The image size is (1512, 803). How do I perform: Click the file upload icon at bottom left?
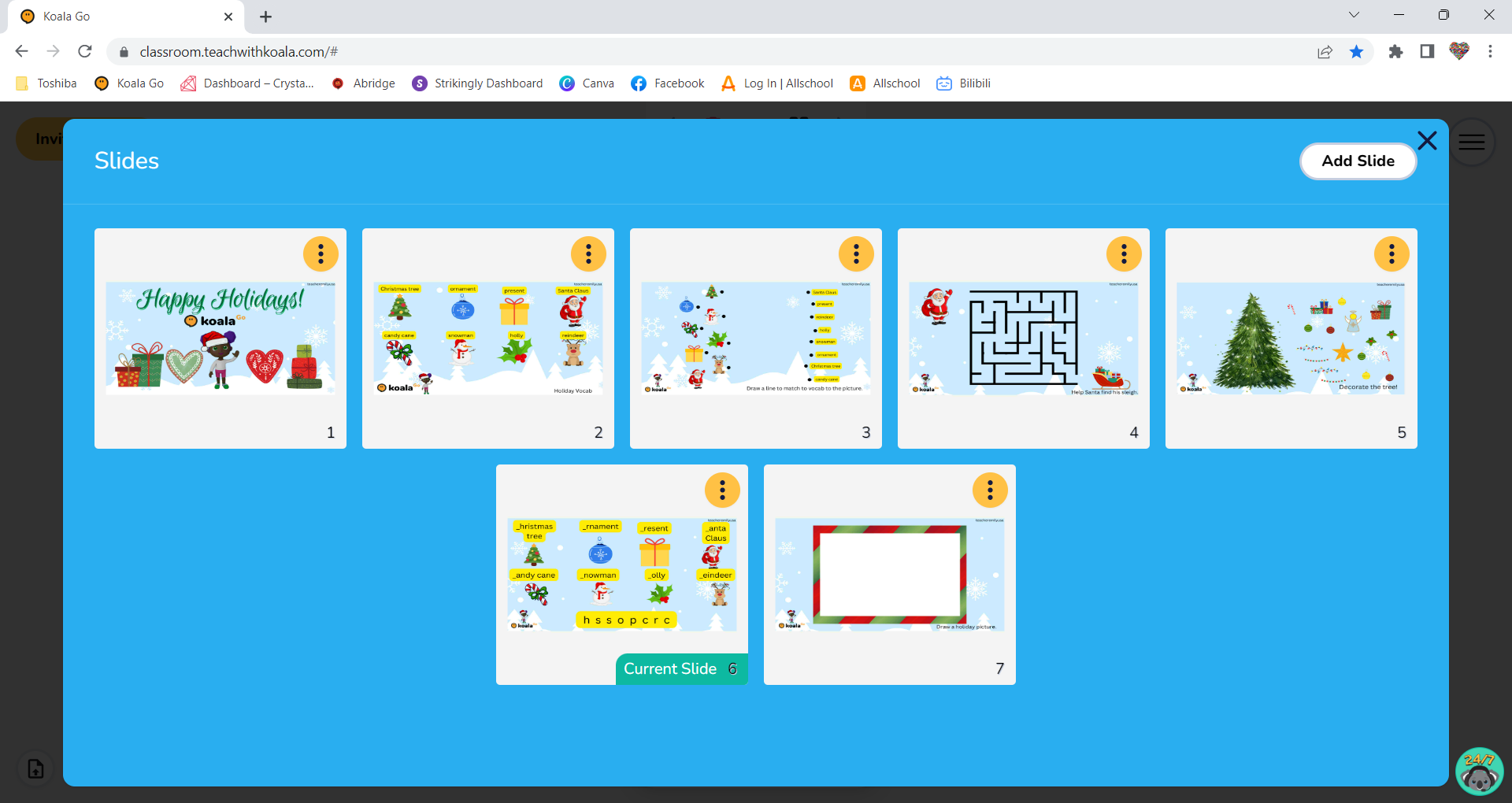click(x=34, y=769)
